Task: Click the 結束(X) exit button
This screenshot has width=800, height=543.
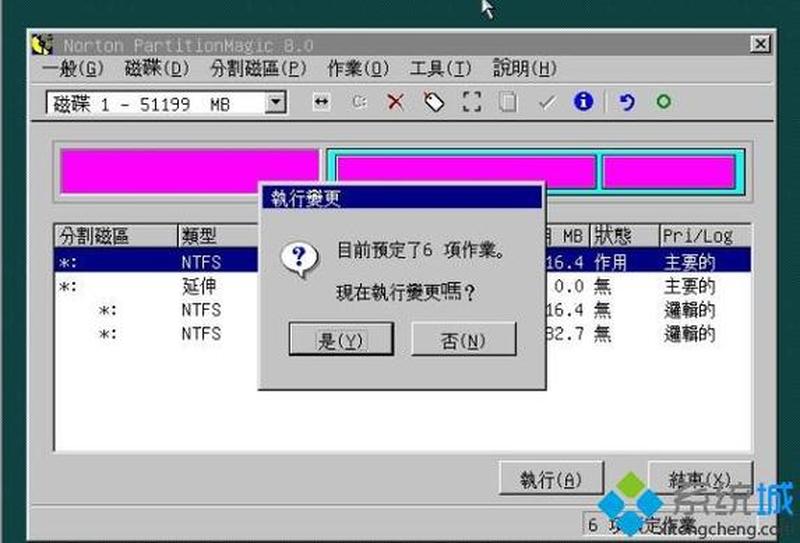Action: click(x=700, y=478)
